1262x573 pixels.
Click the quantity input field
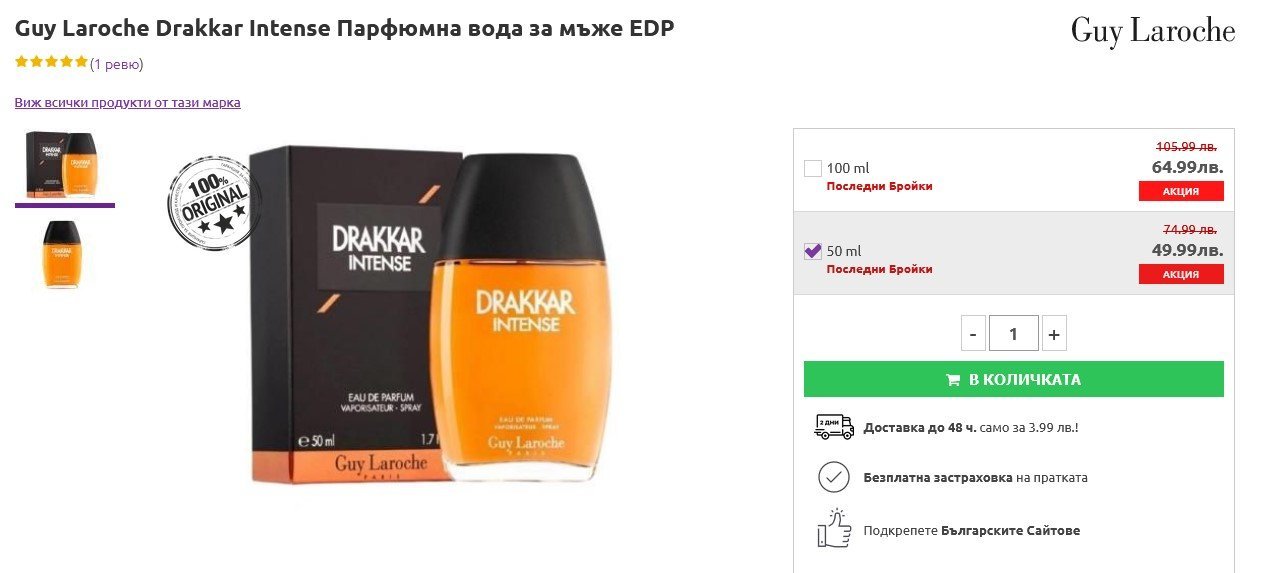[1014, 333]
